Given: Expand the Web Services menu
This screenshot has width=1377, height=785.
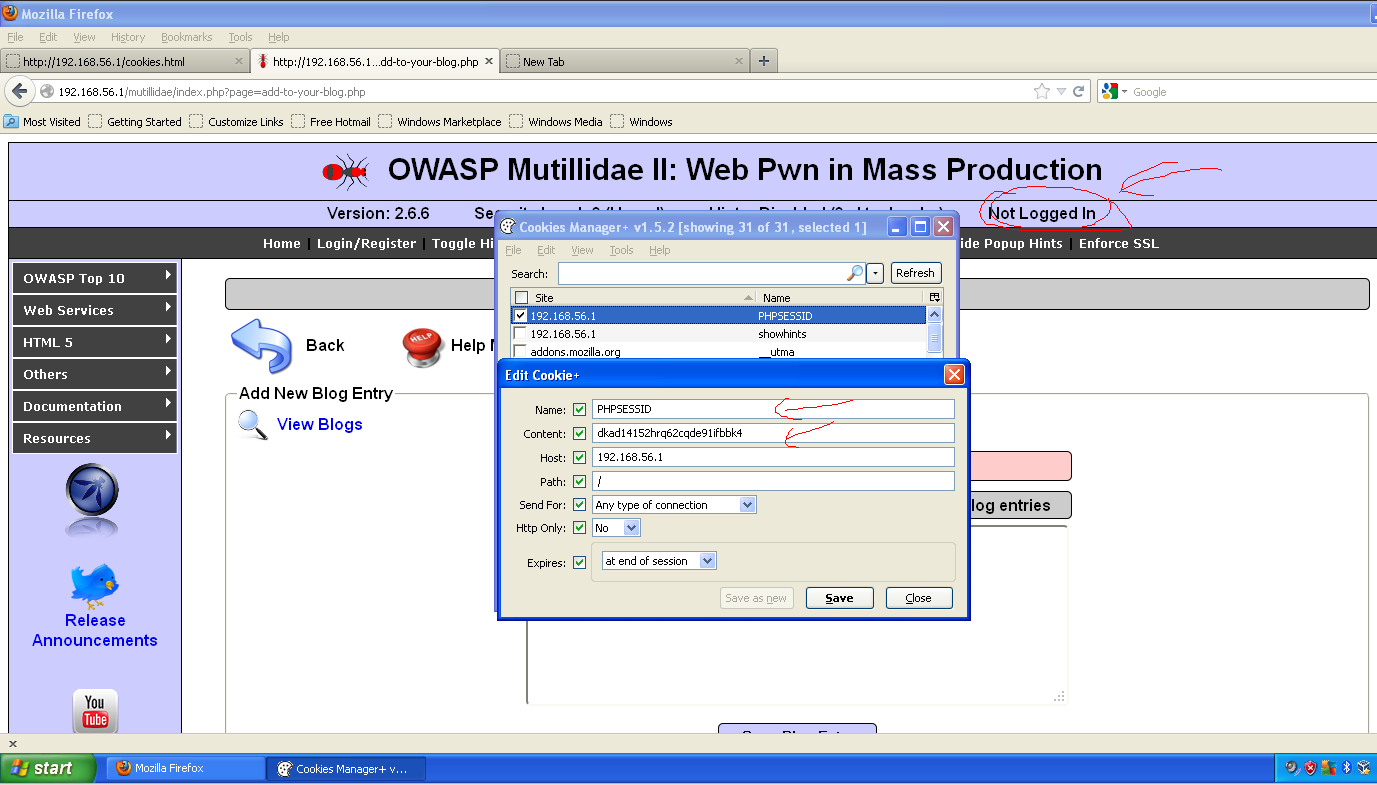Looking at the screenshot, I should (x=95, y=310).
